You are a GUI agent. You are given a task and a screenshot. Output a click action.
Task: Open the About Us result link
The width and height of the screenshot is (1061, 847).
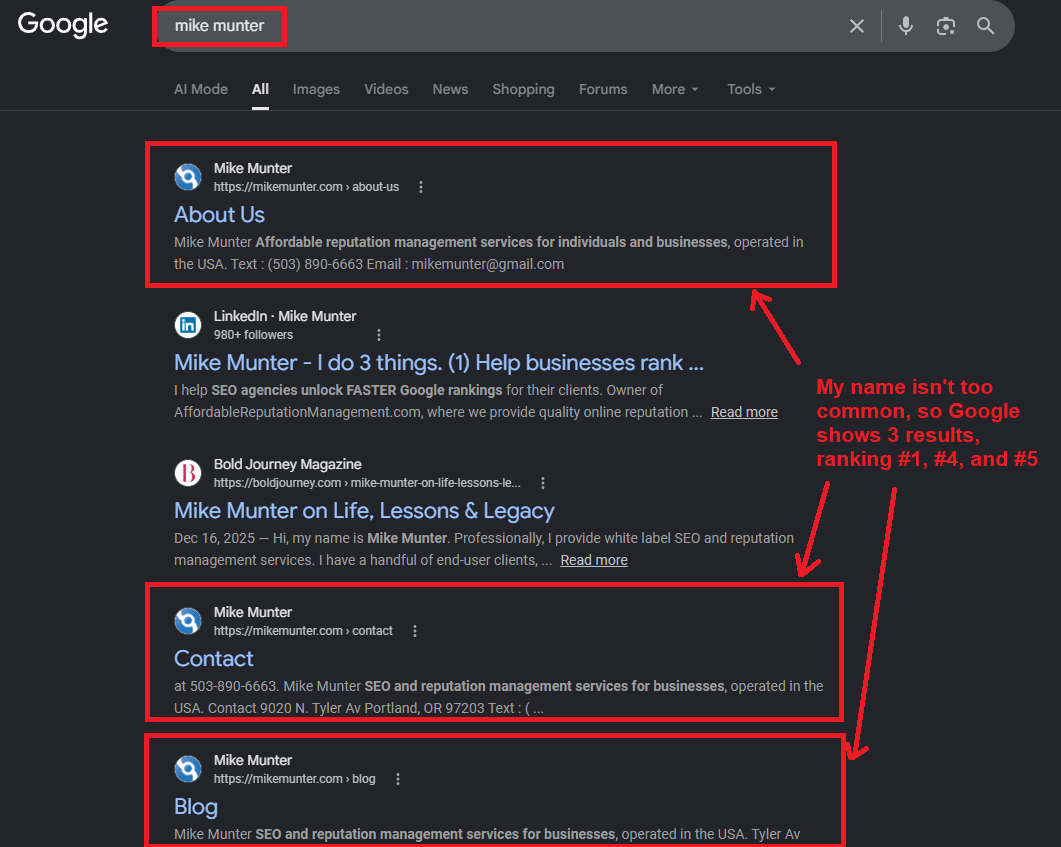(219, 214)
